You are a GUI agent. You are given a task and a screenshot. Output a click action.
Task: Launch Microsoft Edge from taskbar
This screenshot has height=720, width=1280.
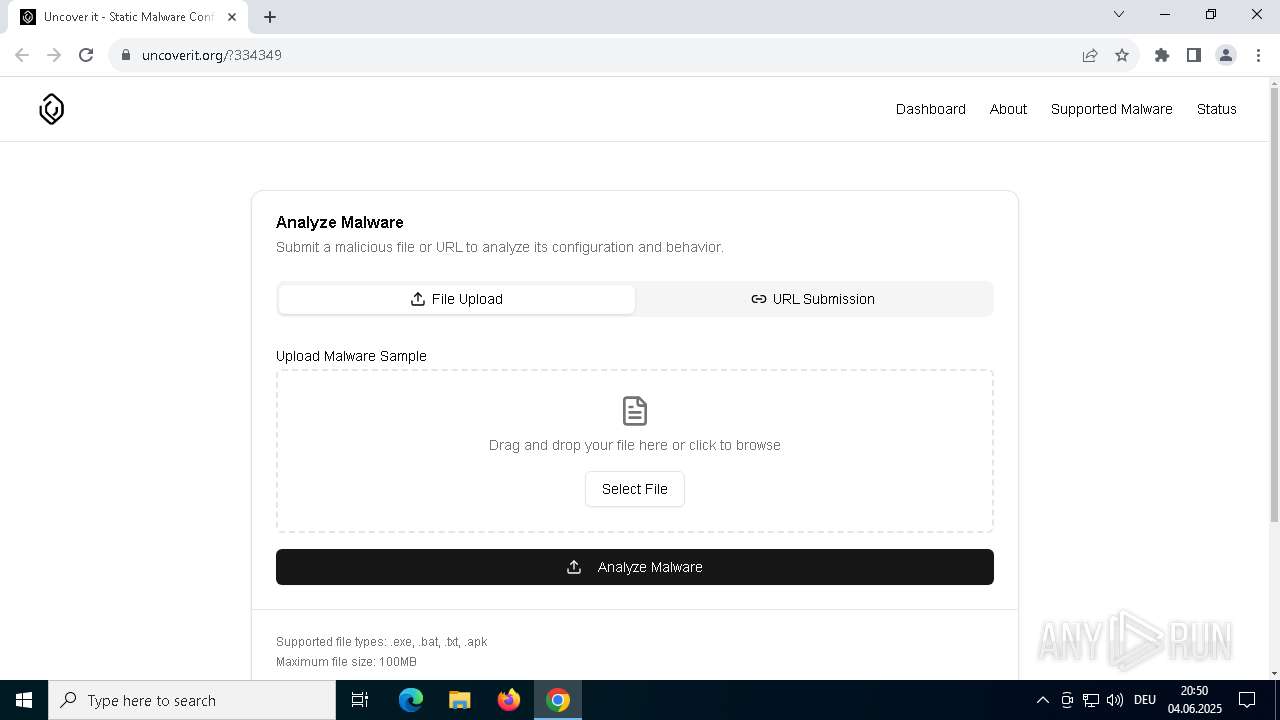pyautogui.click(x=411, y=700)
